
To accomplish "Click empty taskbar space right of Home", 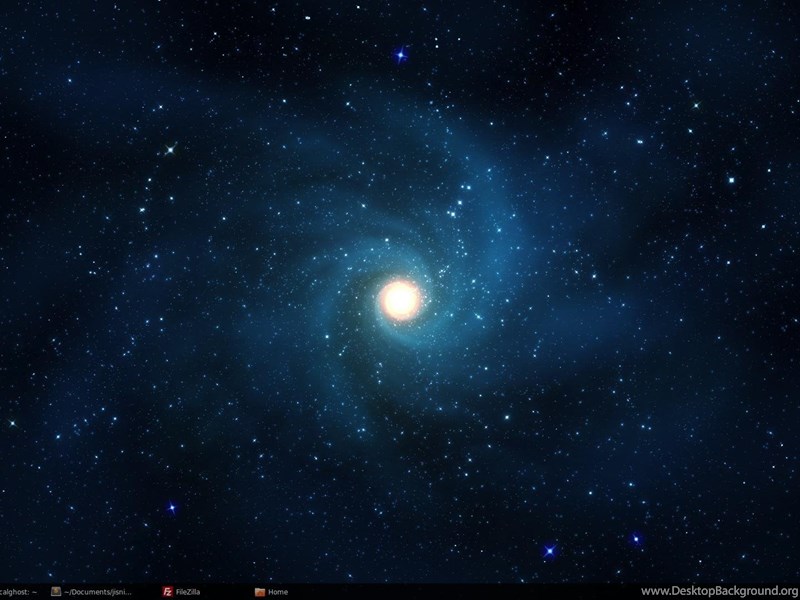I will point(450,592).
